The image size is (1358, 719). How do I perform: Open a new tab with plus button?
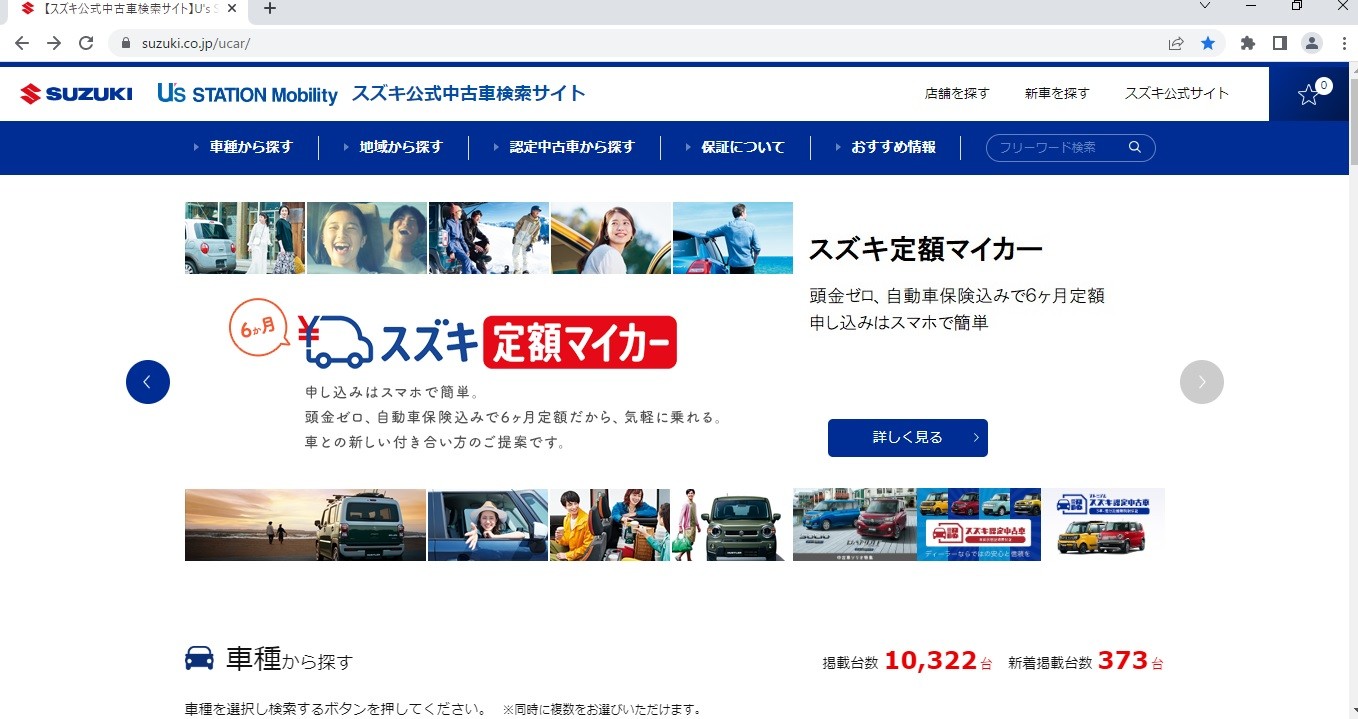pos(269,9)
